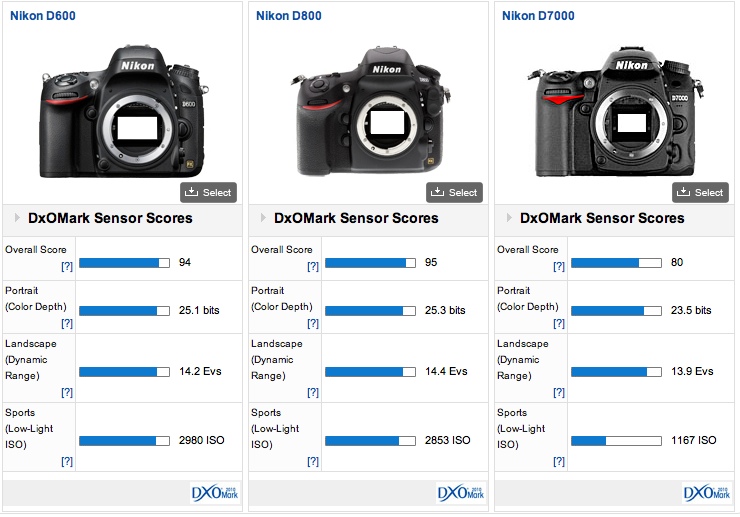Click Select button under Nikon D800
Viewport: 740px width, 517px height.
pos(454,192)
